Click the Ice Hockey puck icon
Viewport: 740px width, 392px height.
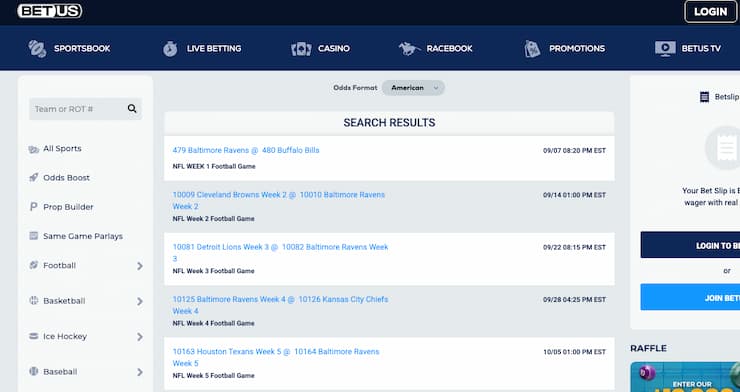[34, 336]
